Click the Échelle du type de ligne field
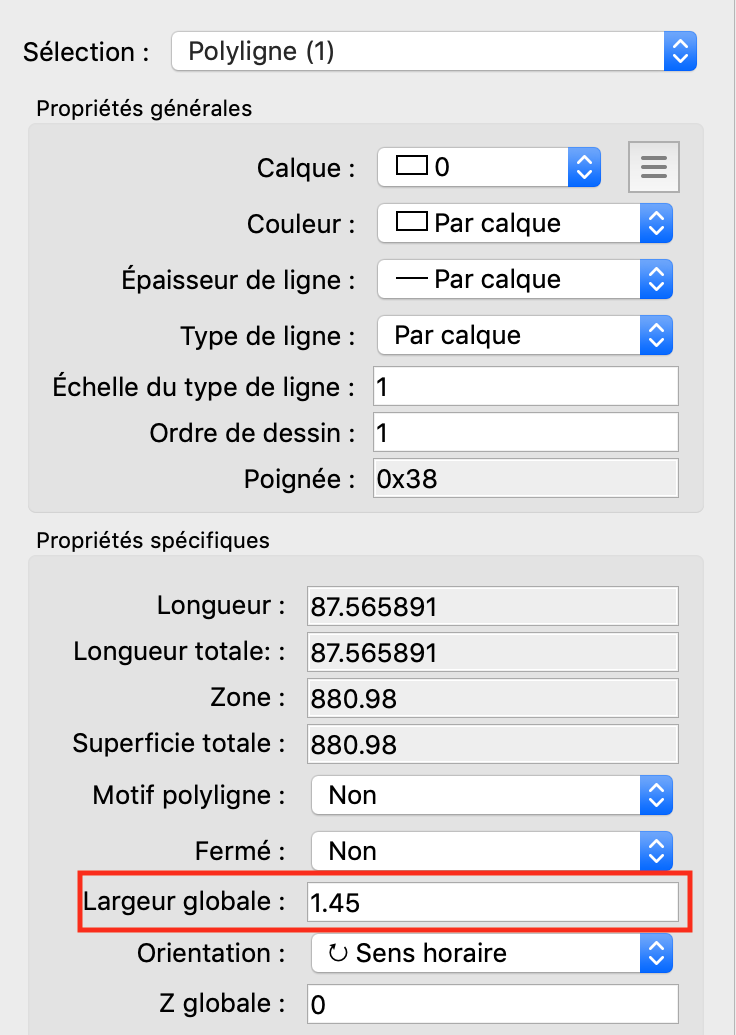 click(x=525, y=386)
